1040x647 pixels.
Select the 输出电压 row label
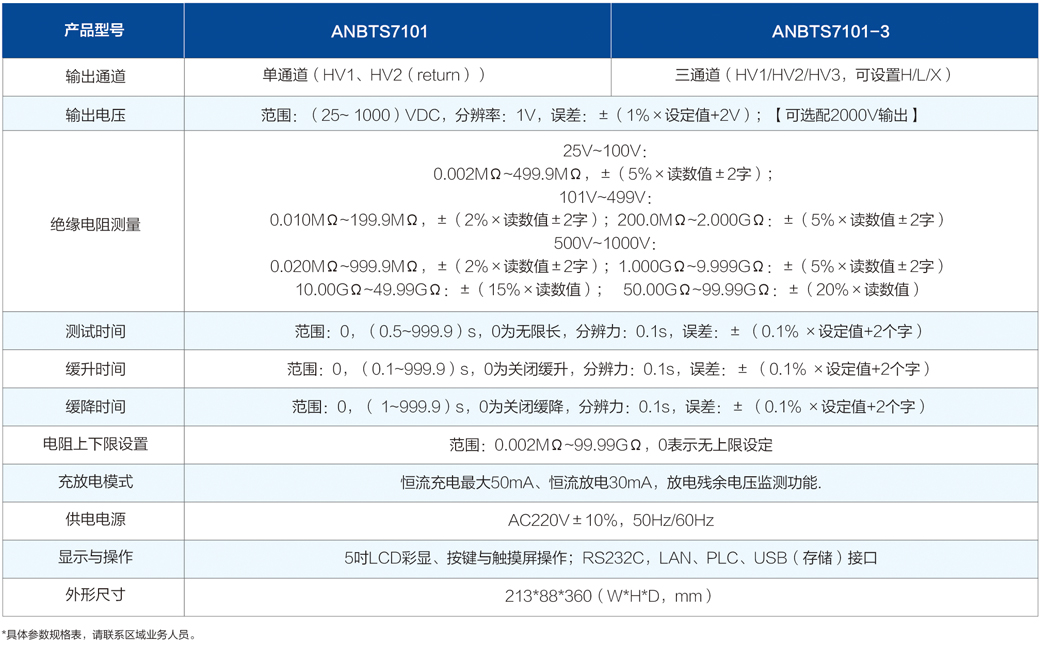coord(95,115)
